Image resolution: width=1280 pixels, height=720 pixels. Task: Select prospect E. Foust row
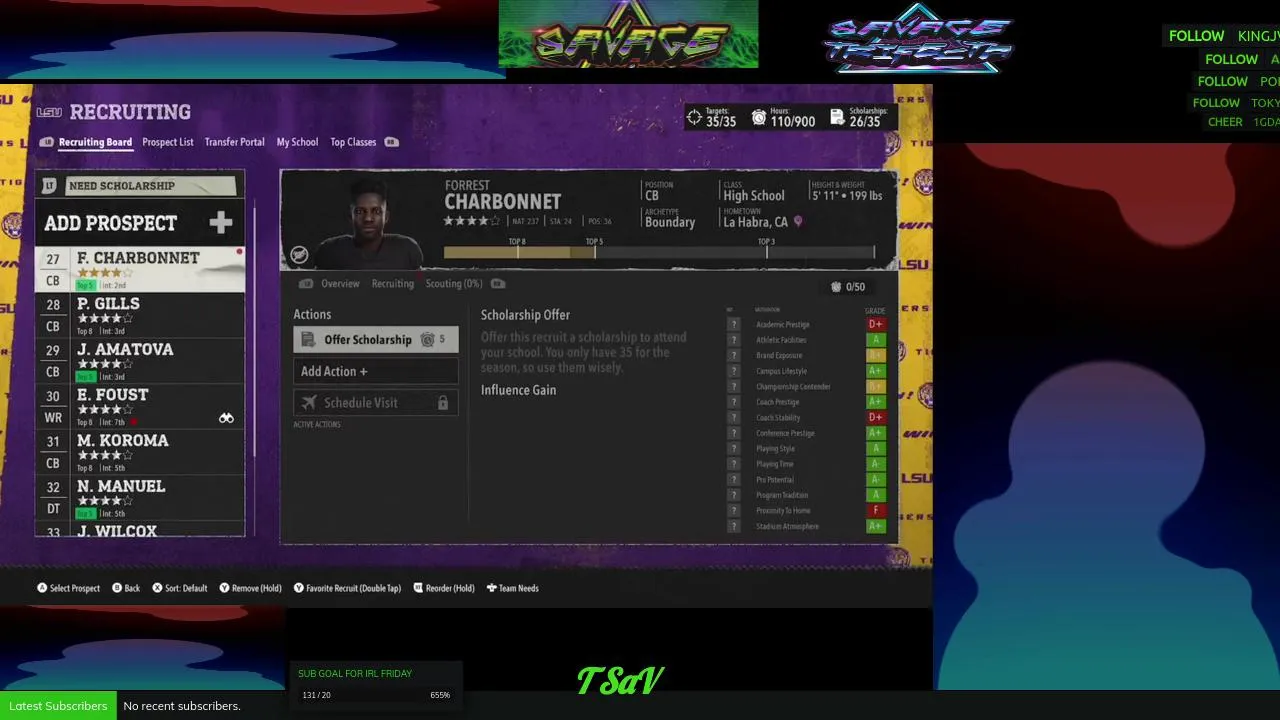(x=140, y=406)
